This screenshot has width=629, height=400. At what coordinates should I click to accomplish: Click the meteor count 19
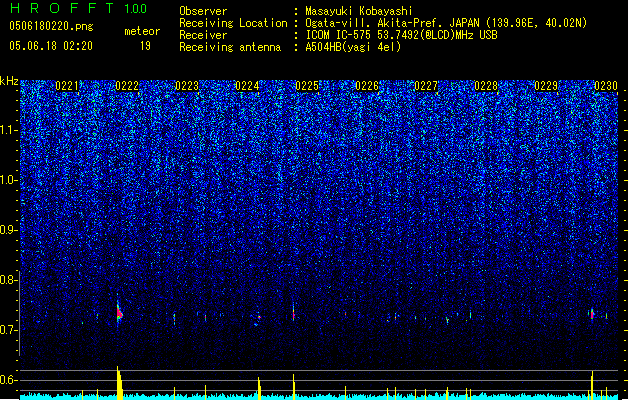[x=145, y=46]
